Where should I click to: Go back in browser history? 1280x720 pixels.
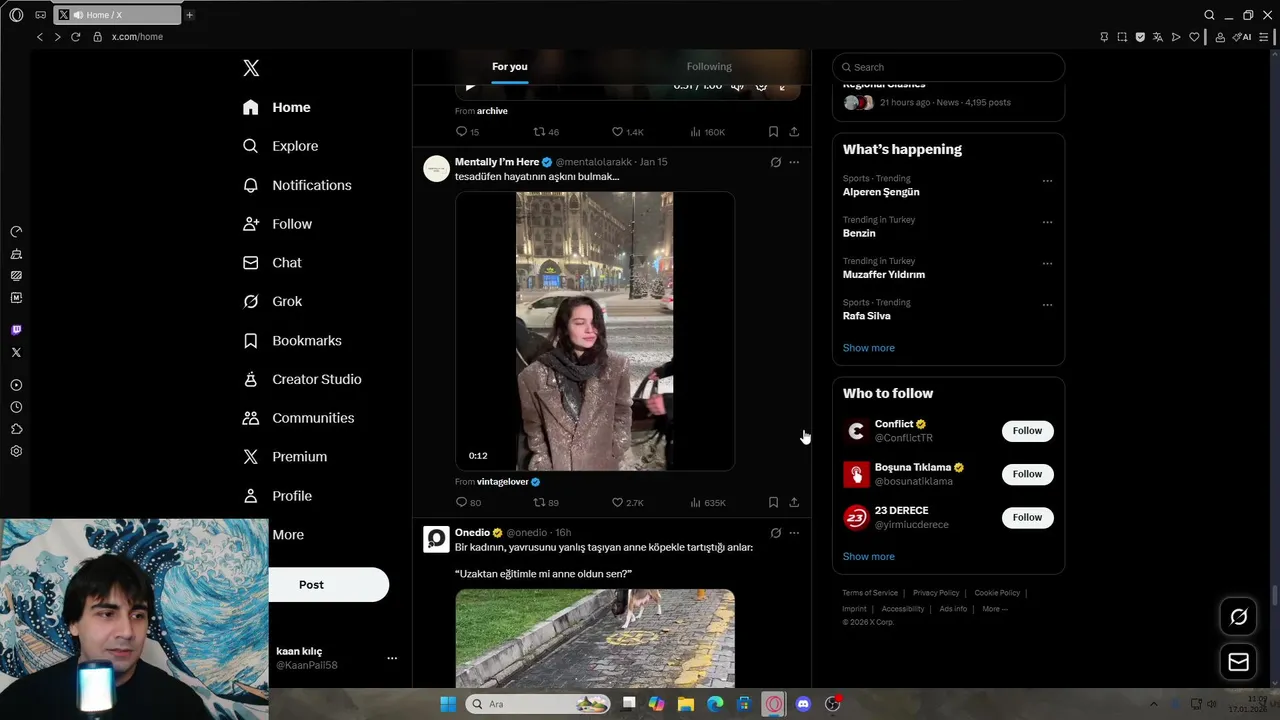click(x=40, y=37)
